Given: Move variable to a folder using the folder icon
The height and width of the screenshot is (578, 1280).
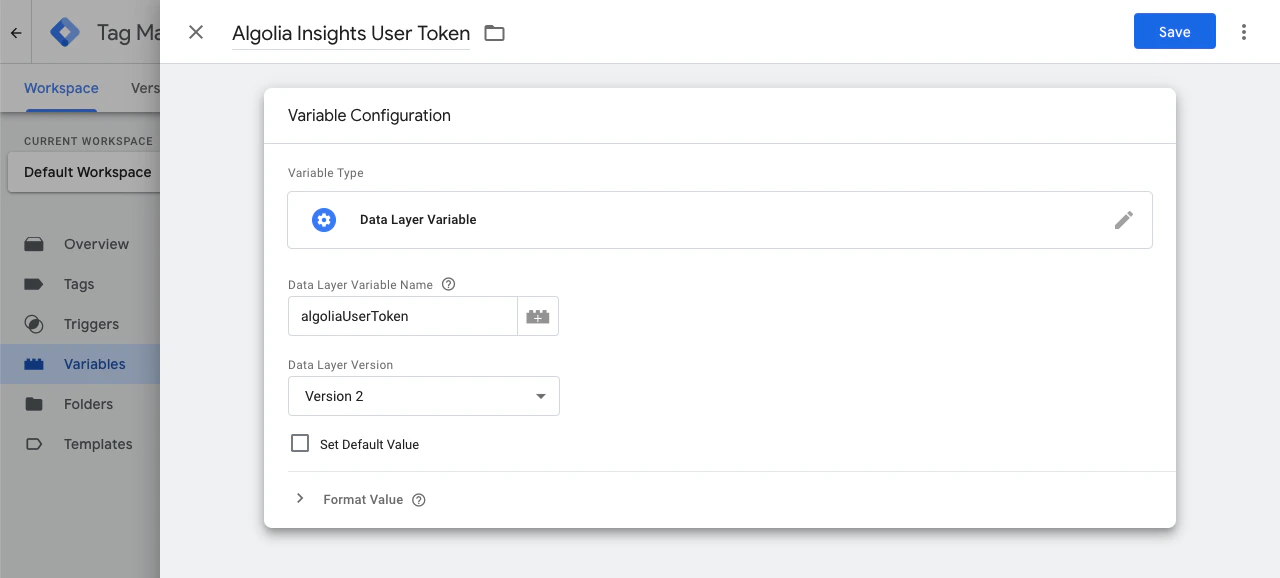Looking at the screenshot, I should [494, 32].
